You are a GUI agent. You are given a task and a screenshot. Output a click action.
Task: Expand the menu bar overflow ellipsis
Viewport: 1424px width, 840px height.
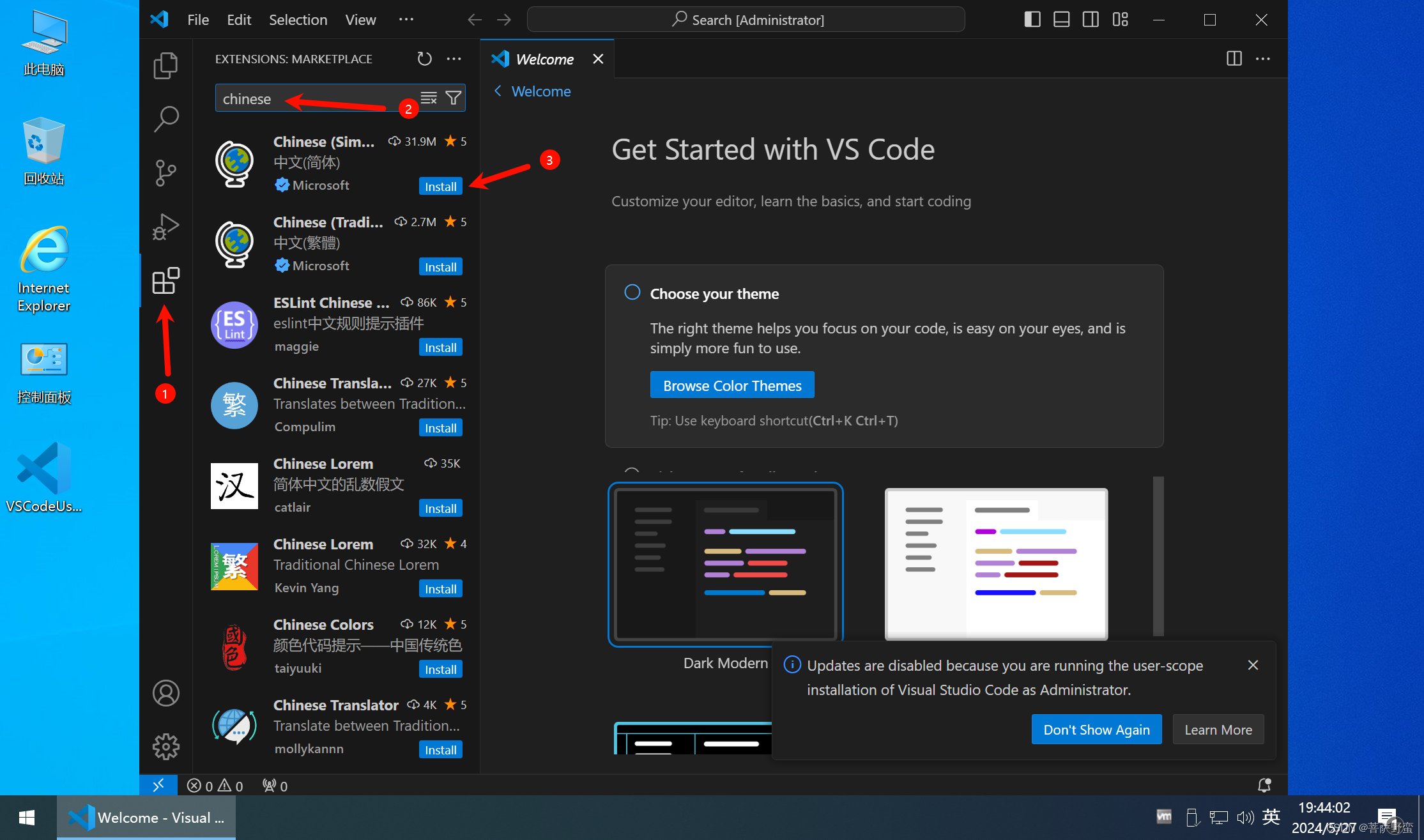(x=406, y=20)
